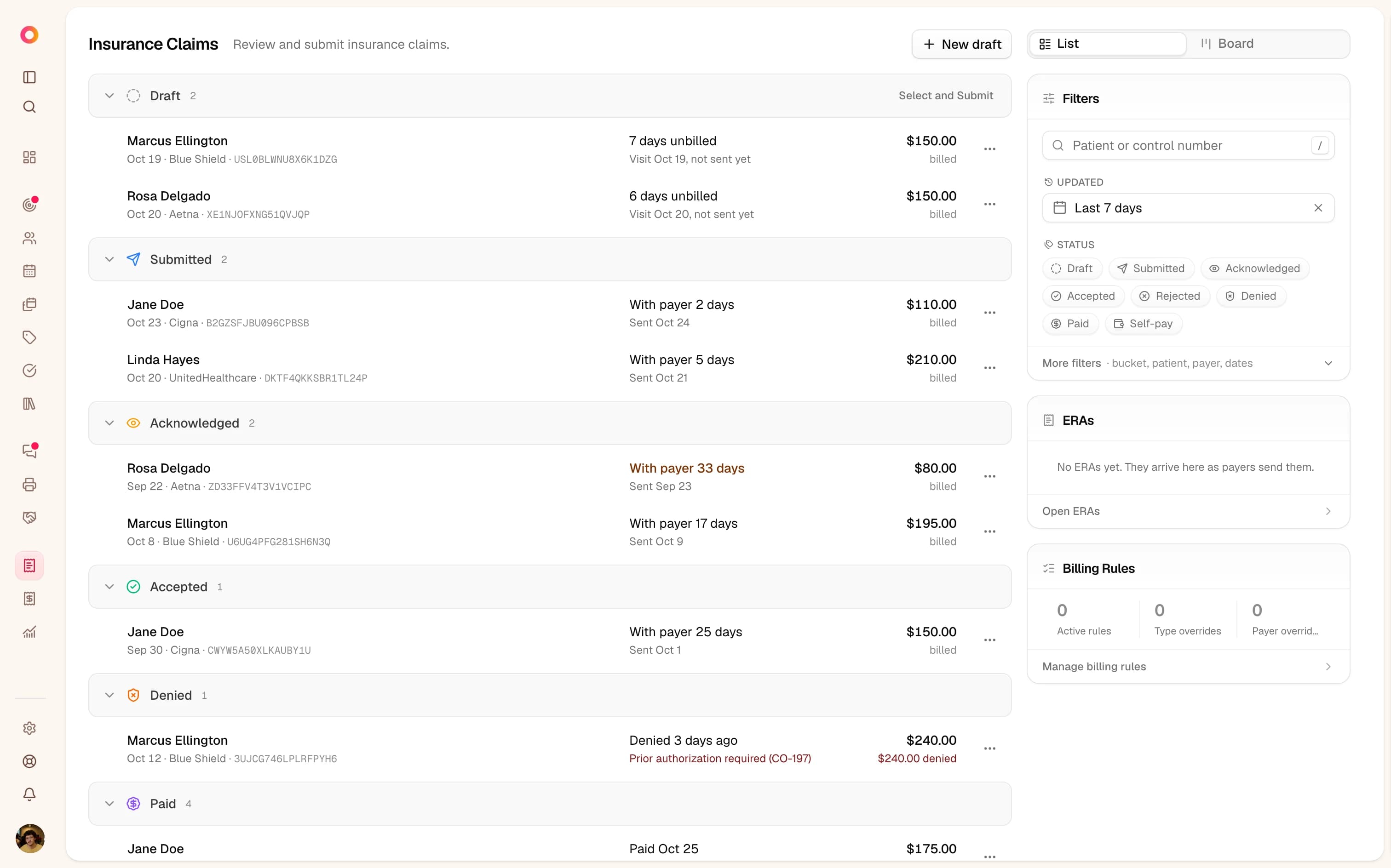Viewport: 1391px width, 868px height.
Task: Collapse the Accepted group
Action: click(109, 587)
